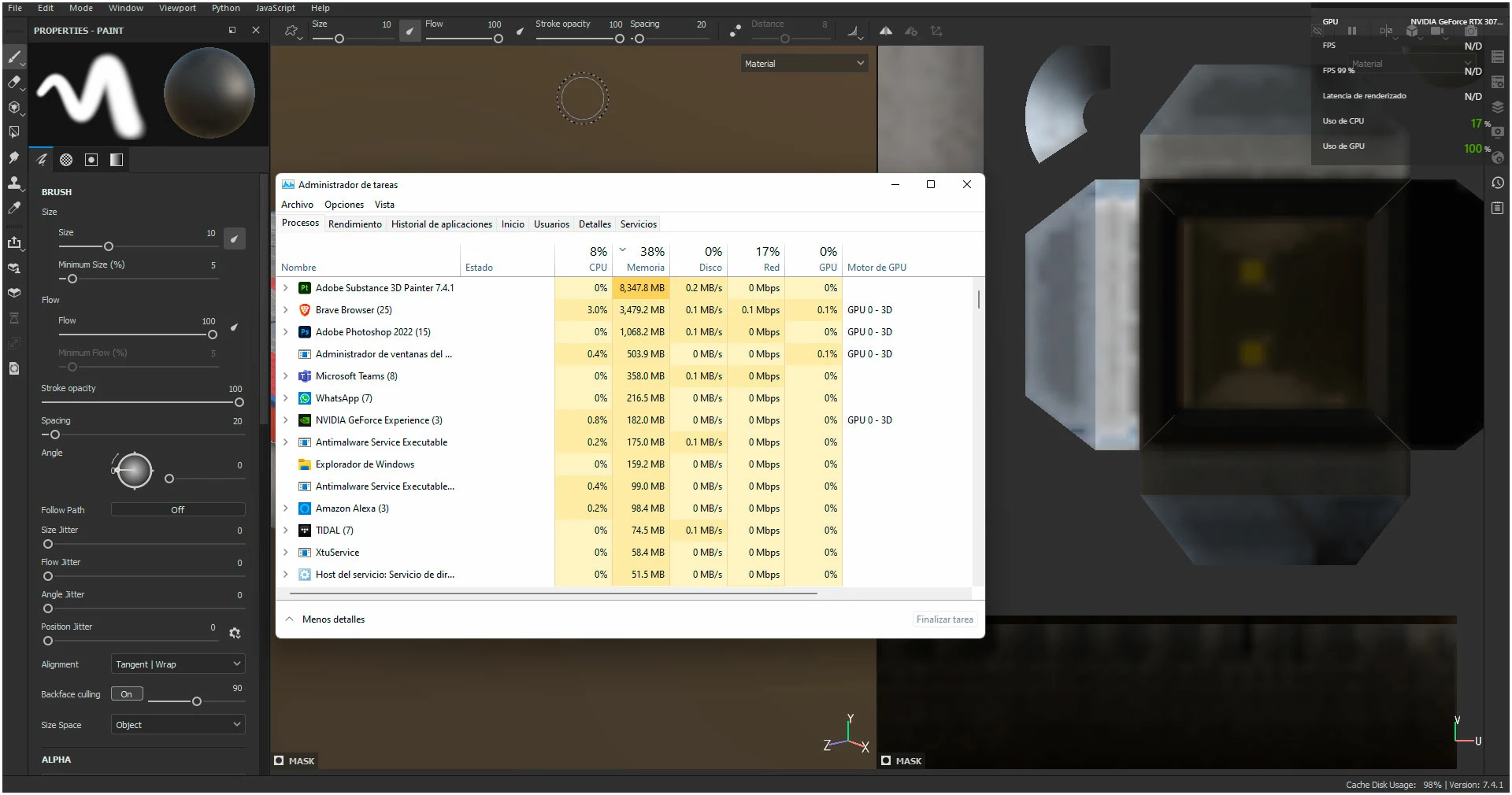Open the Opciones menu in Task Manager
Image resolution: width=1512 pixels, height=795 pixels.
click(344, 205)
